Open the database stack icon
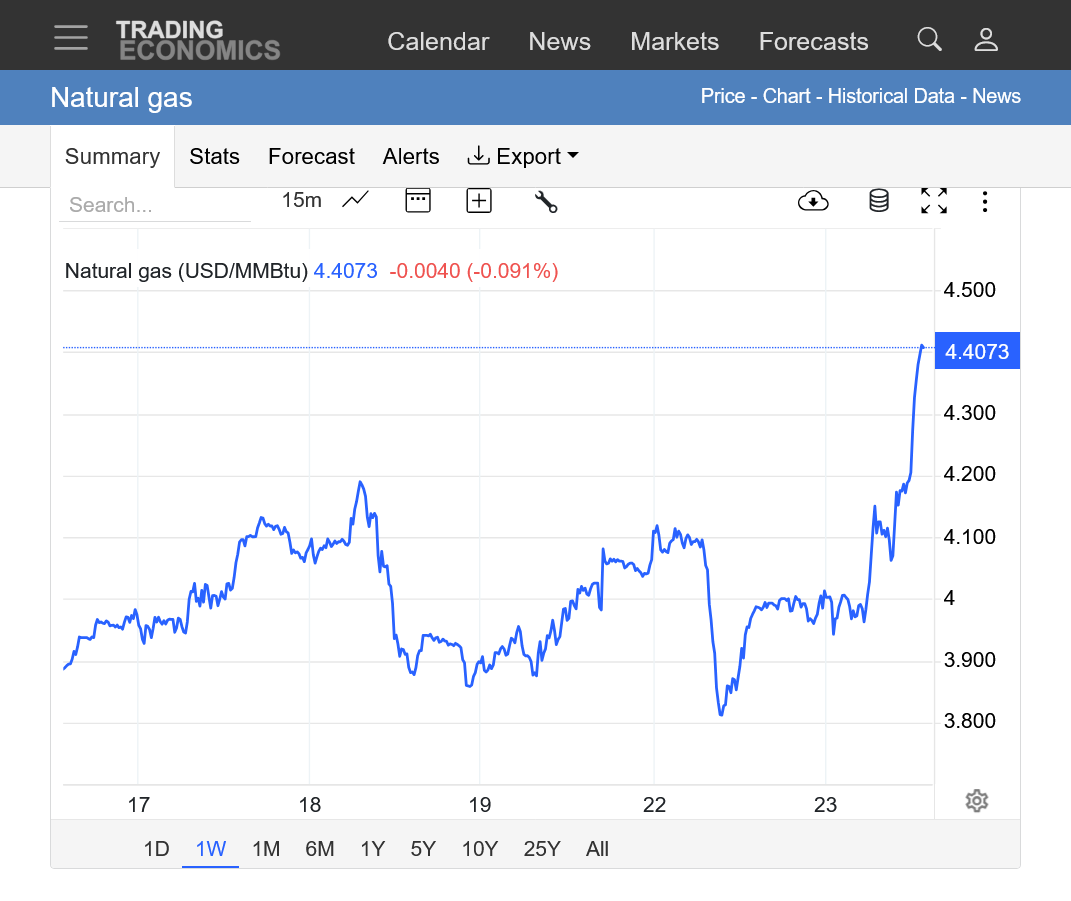The width and height of the screenshot is (1071, 901). tap(878, 201)
